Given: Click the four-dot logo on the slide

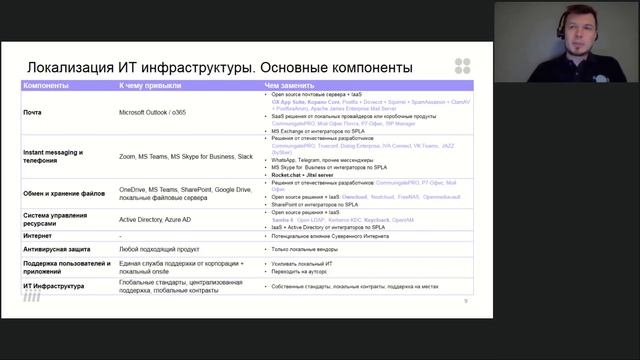Looking at the screenshot, I should pyautogui.click(x=462, y=66).
